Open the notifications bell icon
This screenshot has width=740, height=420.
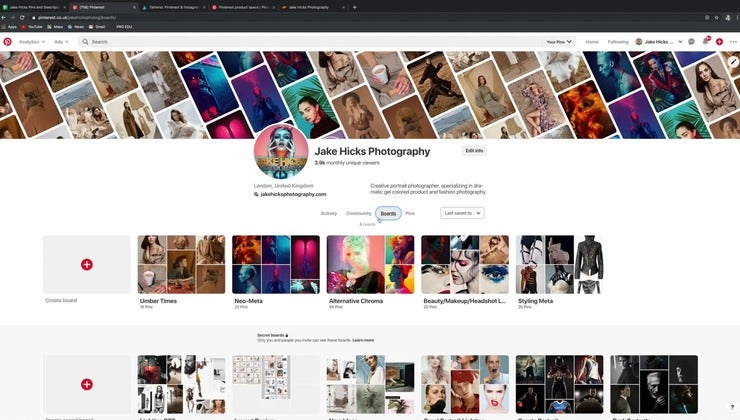coord(705,42)
